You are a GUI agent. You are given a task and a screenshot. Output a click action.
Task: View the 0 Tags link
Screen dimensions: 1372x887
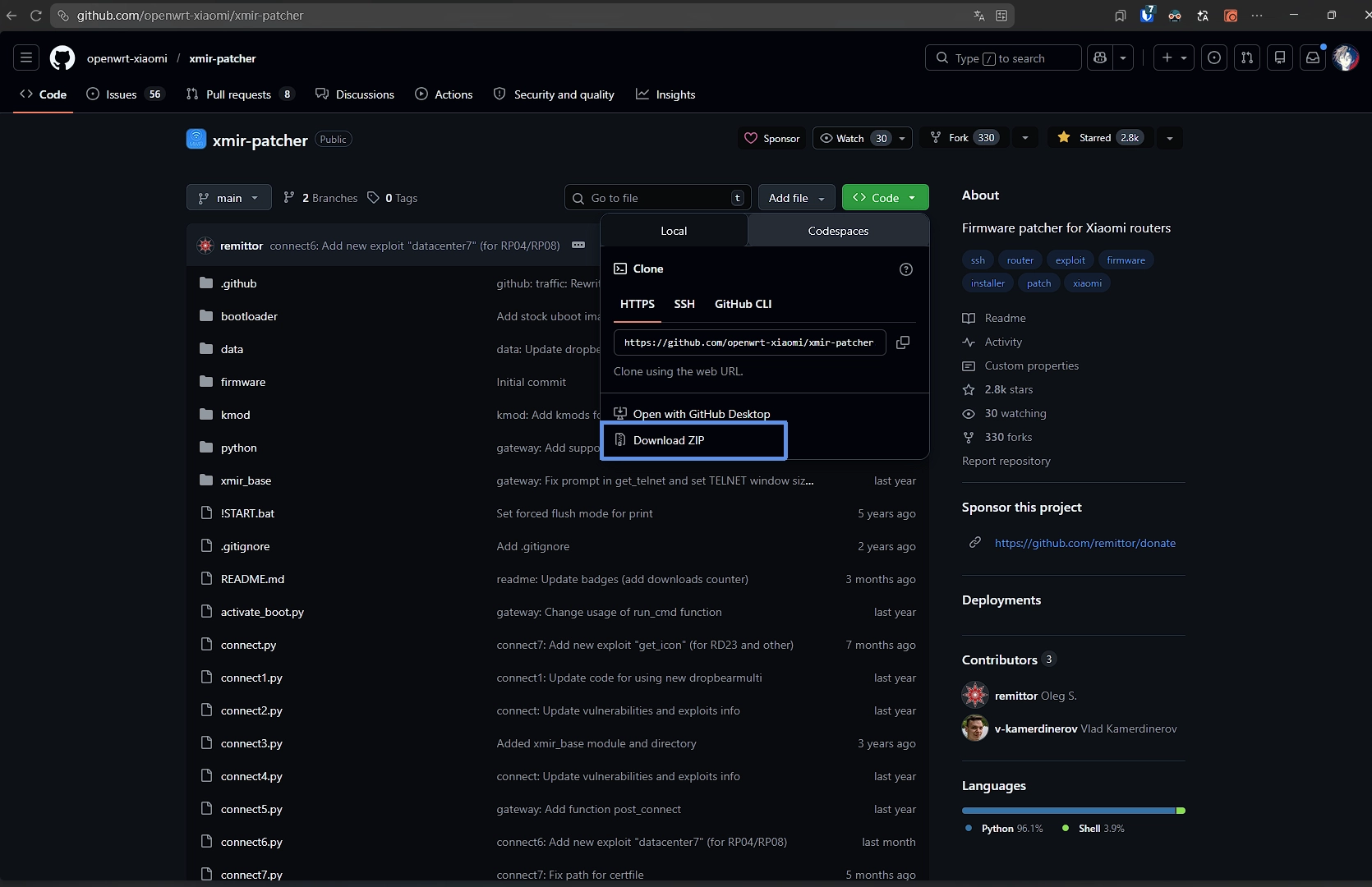tap(393, 198)
